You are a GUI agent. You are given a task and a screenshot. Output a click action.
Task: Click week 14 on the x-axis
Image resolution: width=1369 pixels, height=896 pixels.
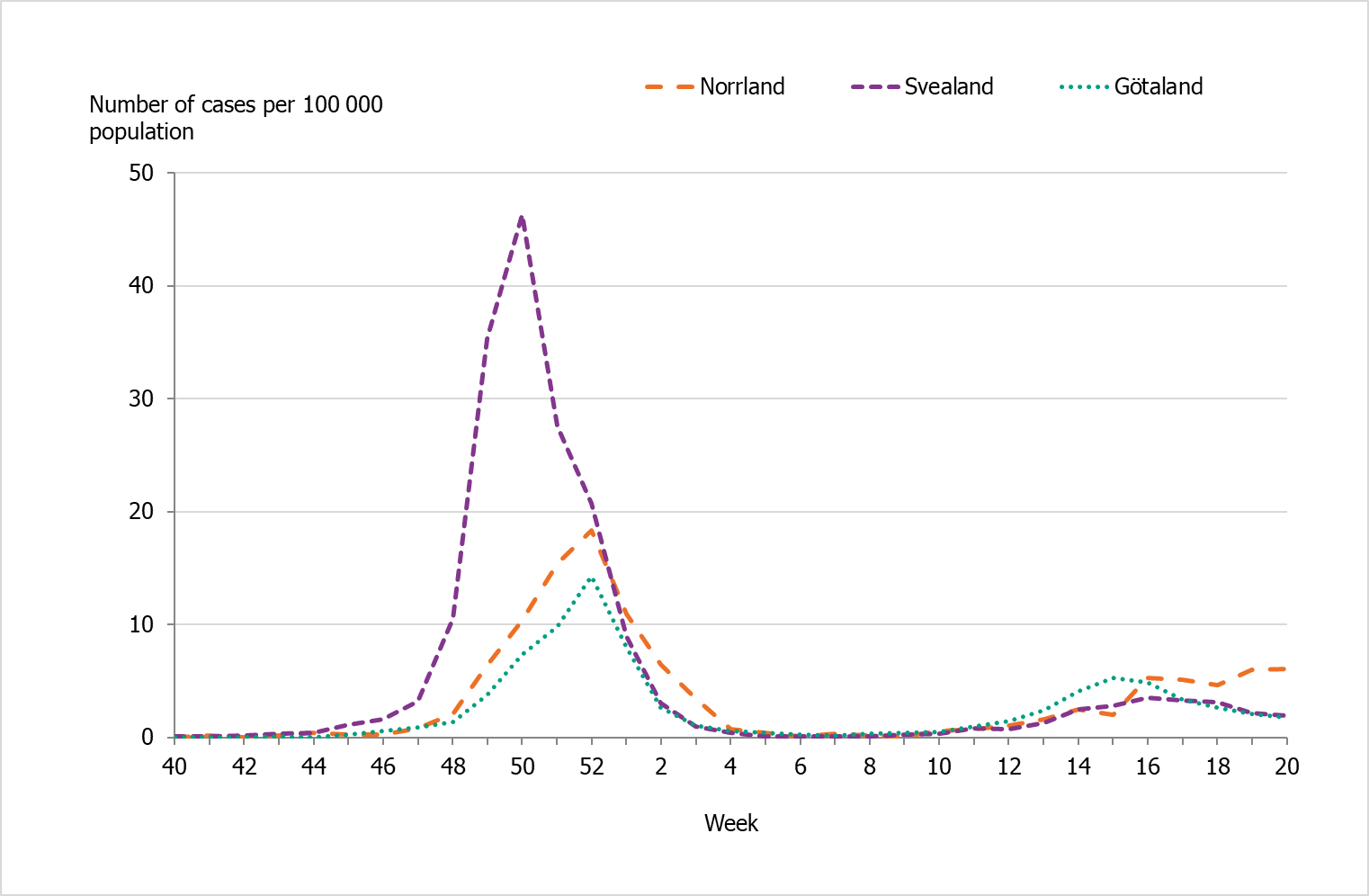click(x=1078, y=766)
